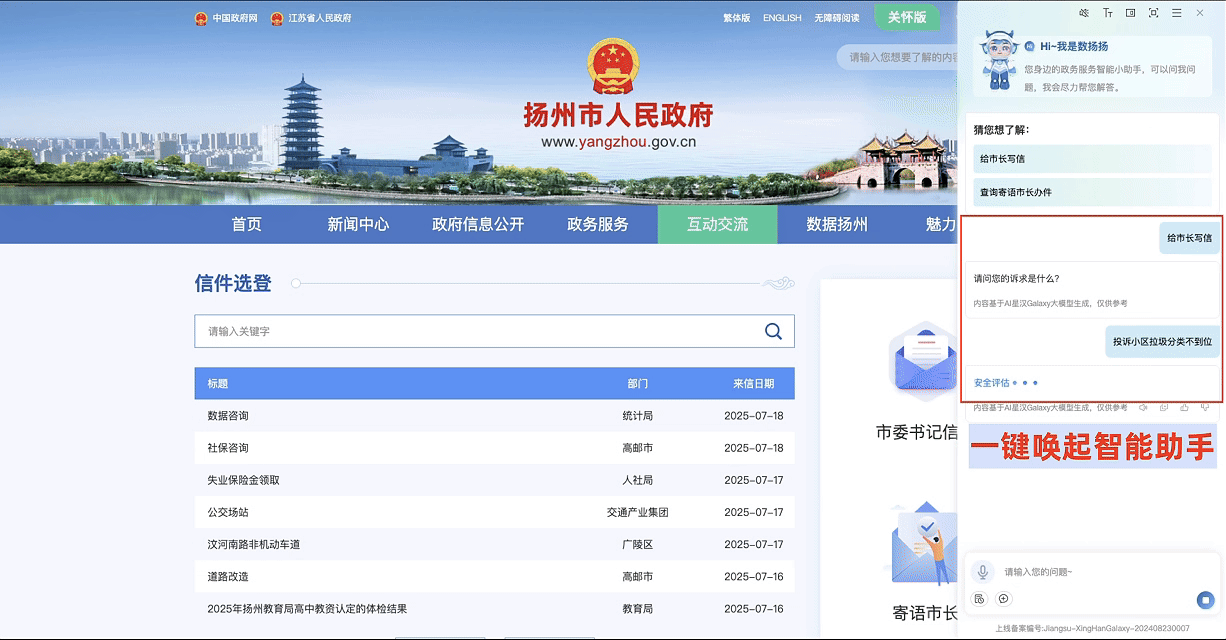Click the magnifier search icon in 信件选登

click(x=773, y=331)
